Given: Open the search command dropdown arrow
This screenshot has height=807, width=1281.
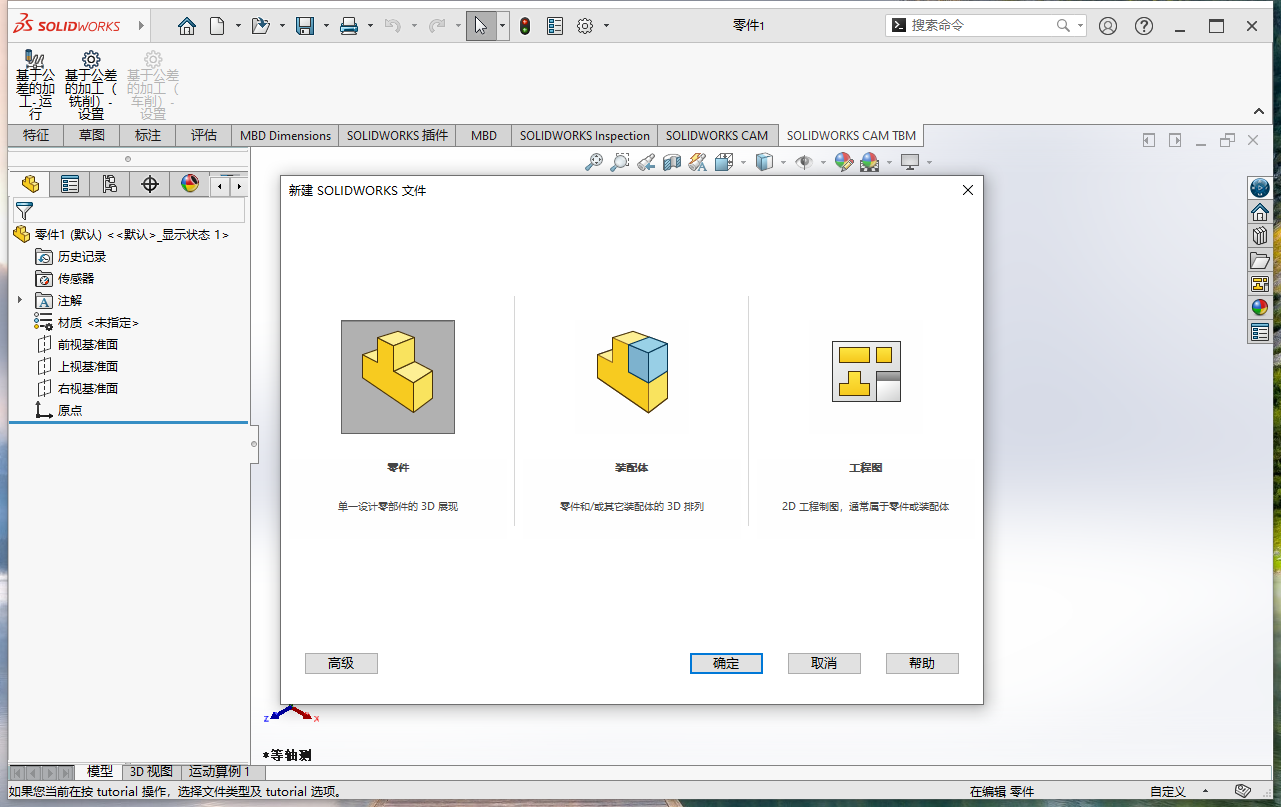Looking at the screenshot, I should click(x=1080, y=26).
